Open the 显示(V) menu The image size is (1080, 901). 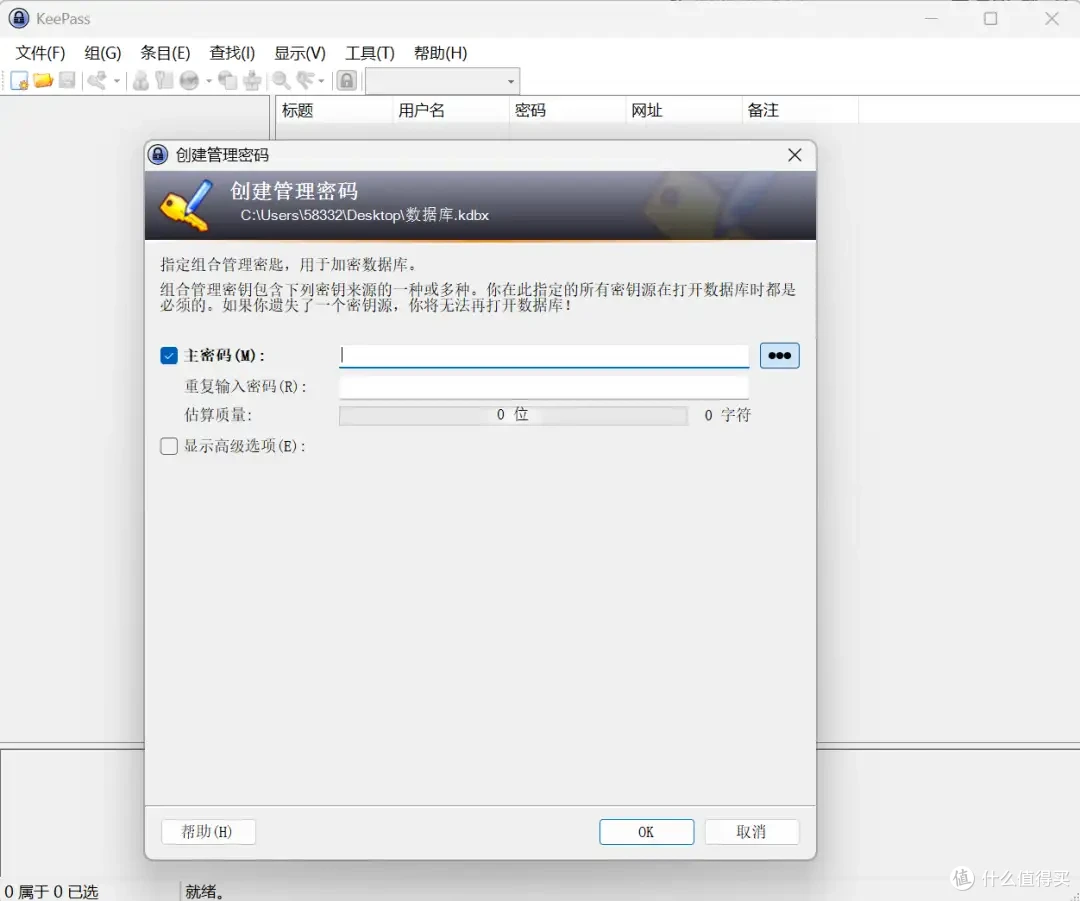(300, 53)
